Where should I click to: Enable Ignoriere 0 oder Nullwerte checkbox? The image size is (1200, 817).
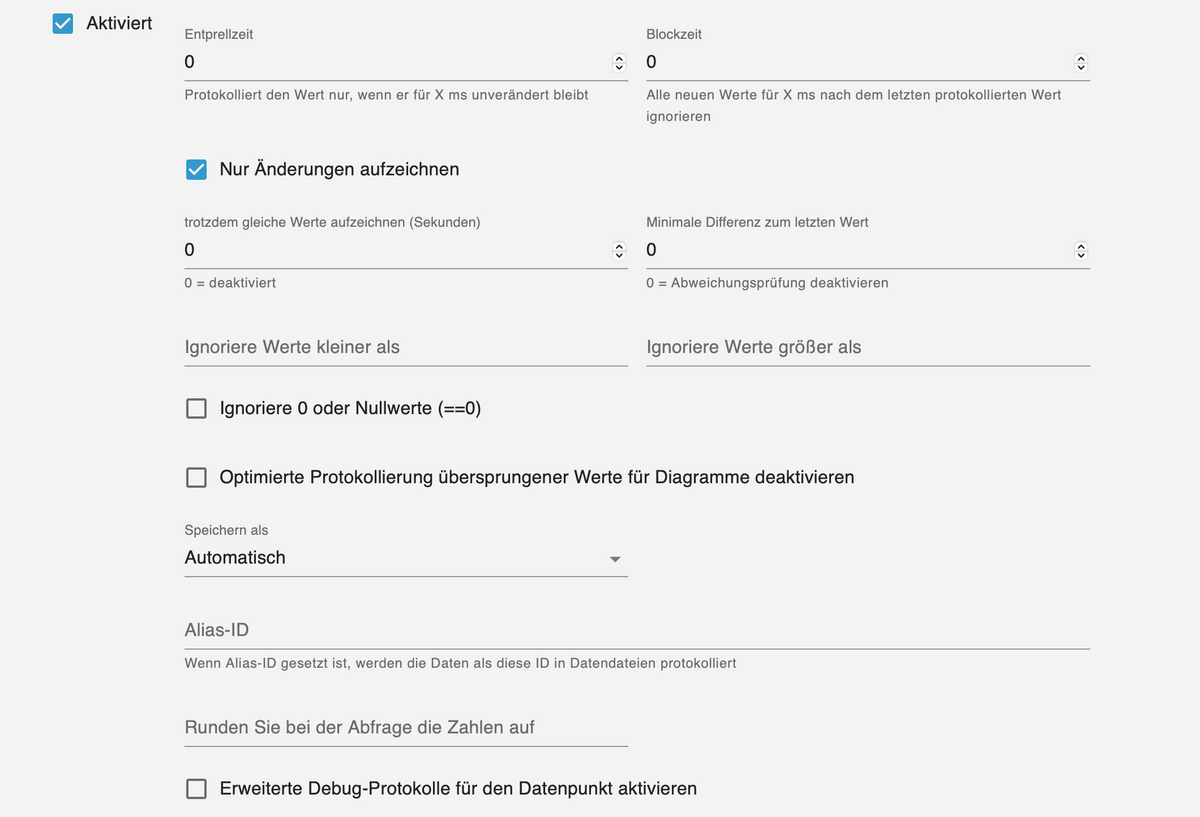(x=197, y=408)
